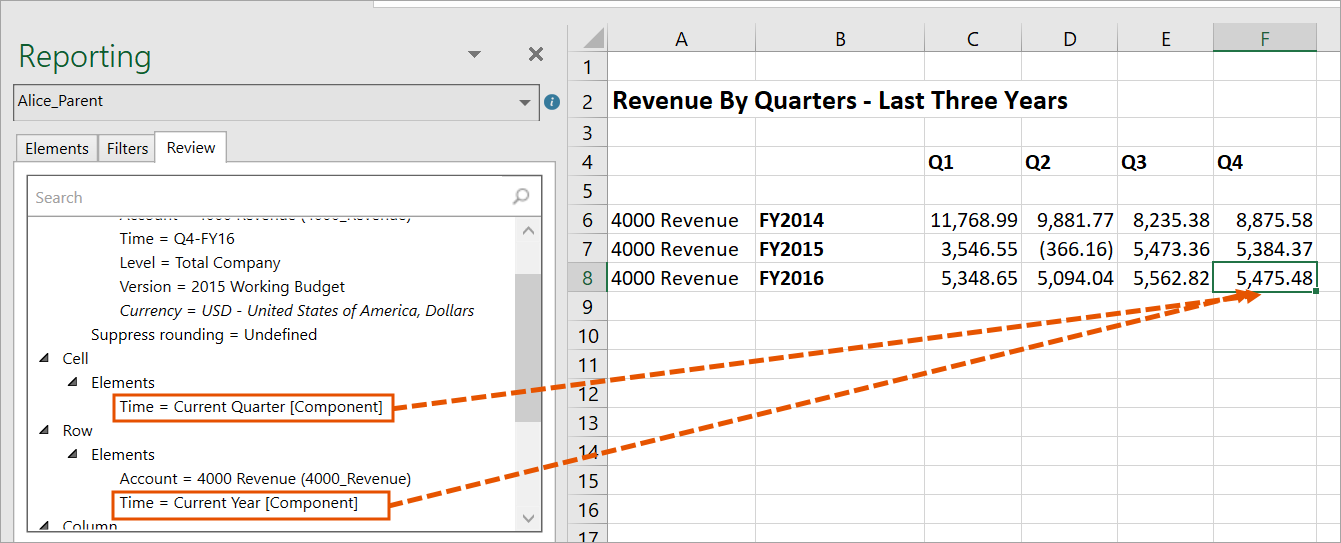This screenshot has width=1341, height=543.
Task: Click the tree scrollbar down arrow
Action: tap(529, 517)
